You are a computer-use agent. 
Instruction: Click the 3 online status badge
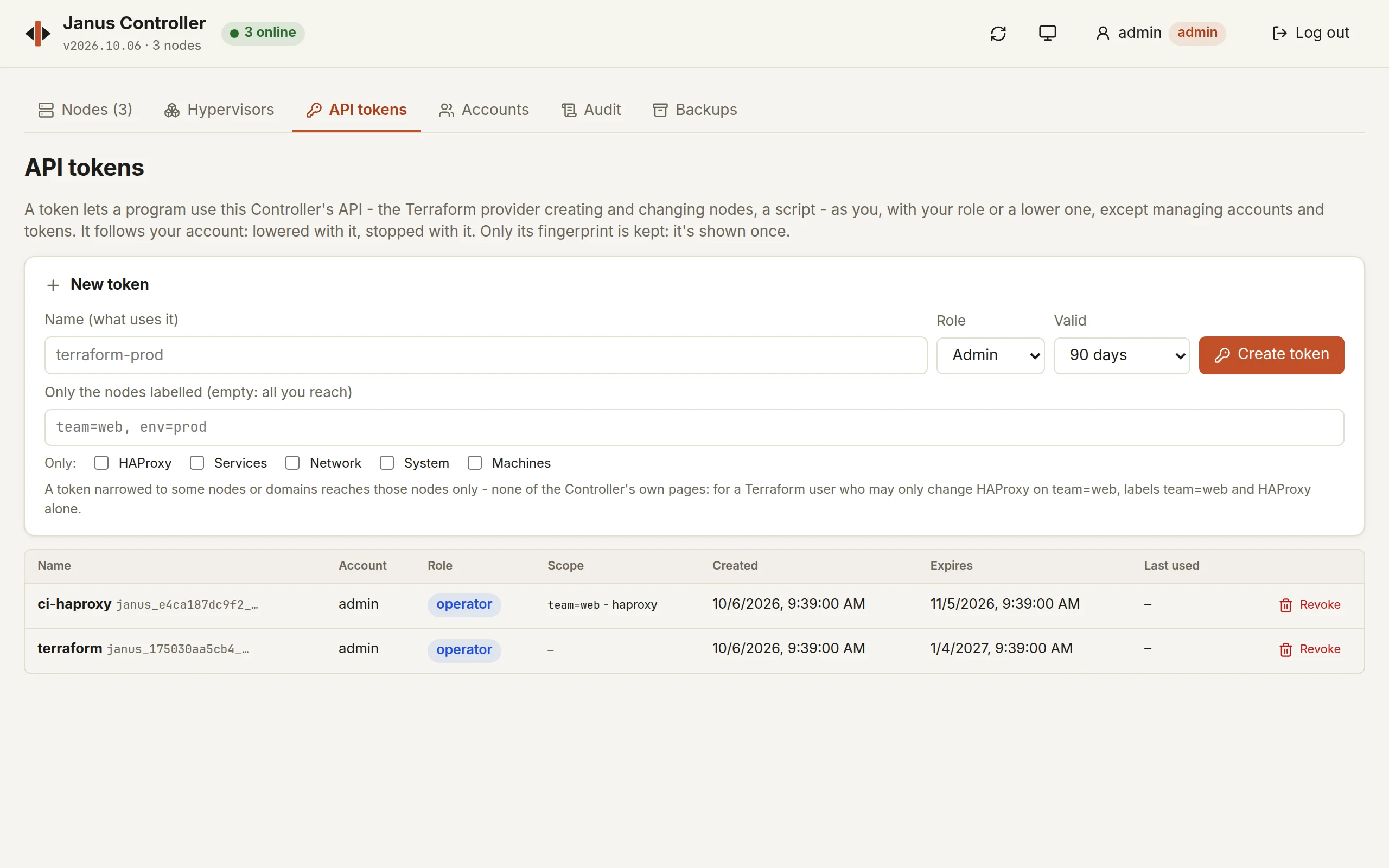point(263,33)
